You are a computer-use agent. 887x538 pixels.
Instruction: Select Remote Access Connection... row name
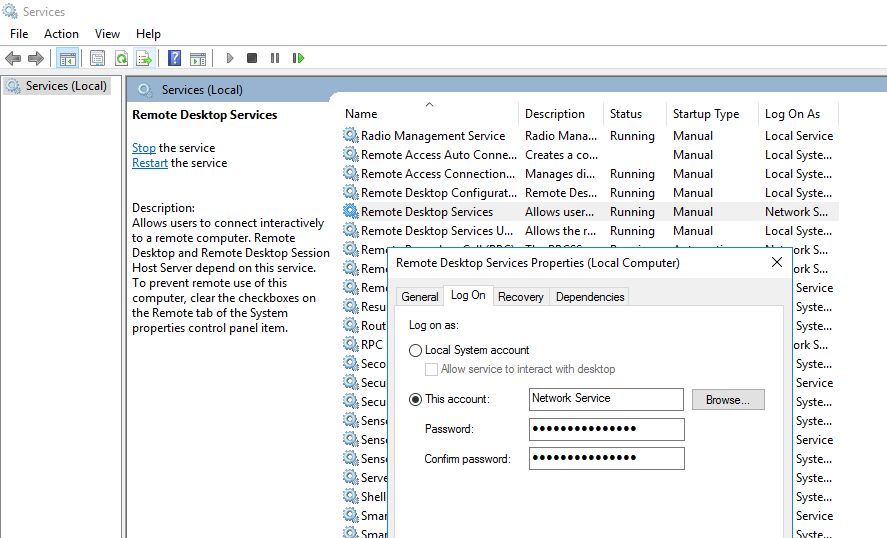tap(438, 174)
